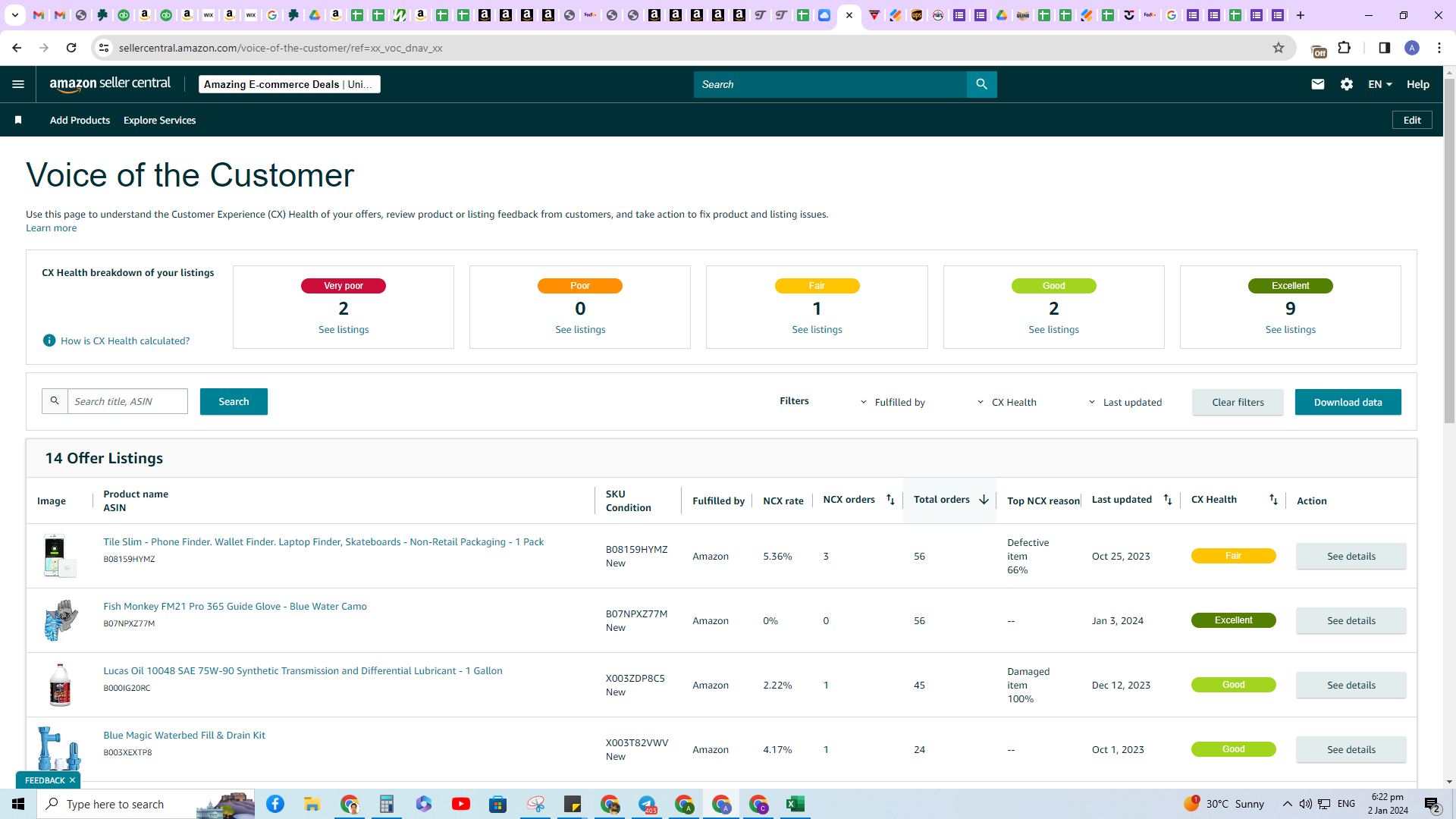
Task: Show hidden system tray icons chevron
Action: [1287, 804]
